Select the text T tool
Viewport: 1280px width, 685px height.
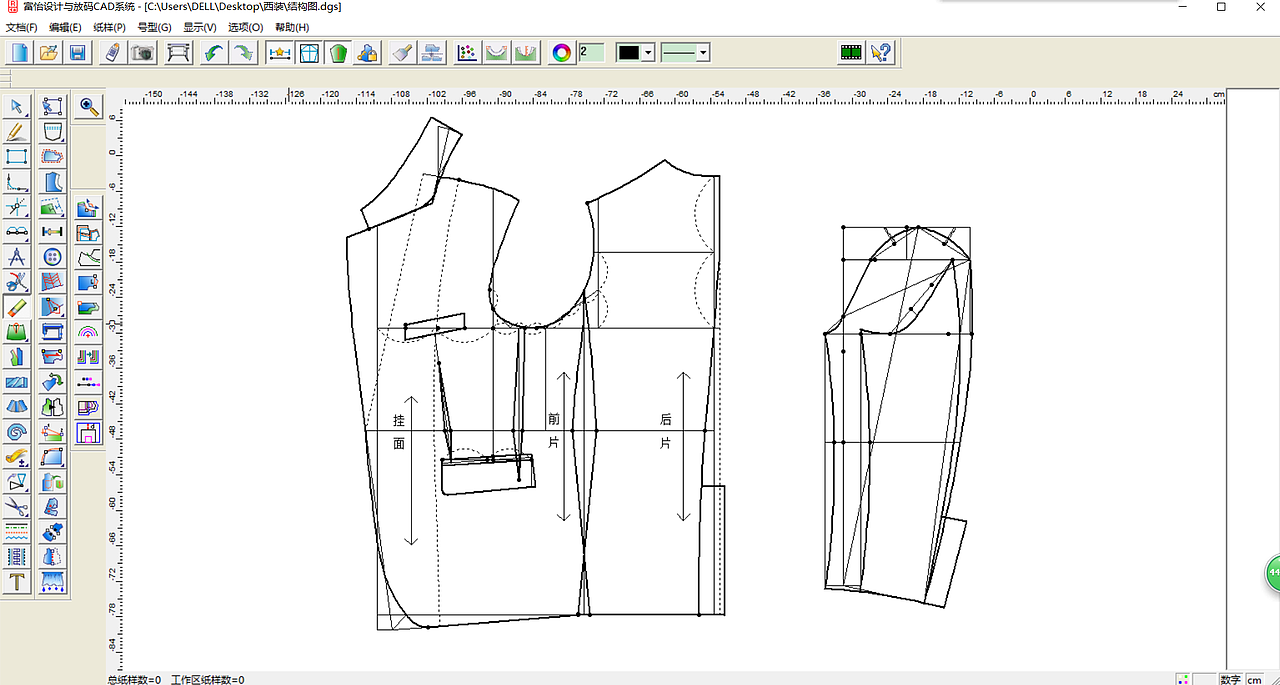(x=16, y=582)
